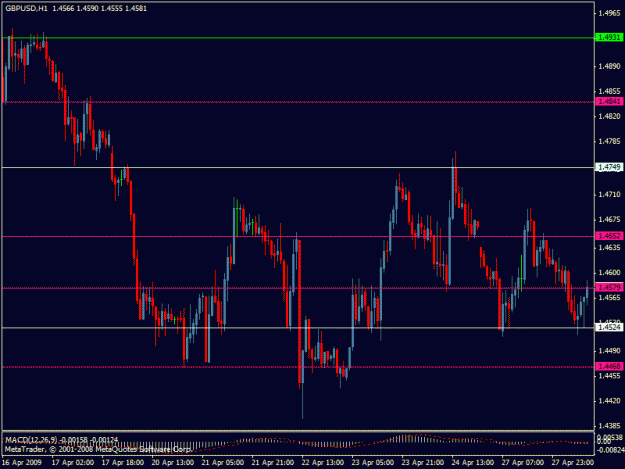Click the 1.4490 price scale label
This screenshot has height=469, width=625.
click(x=610, y=351)
